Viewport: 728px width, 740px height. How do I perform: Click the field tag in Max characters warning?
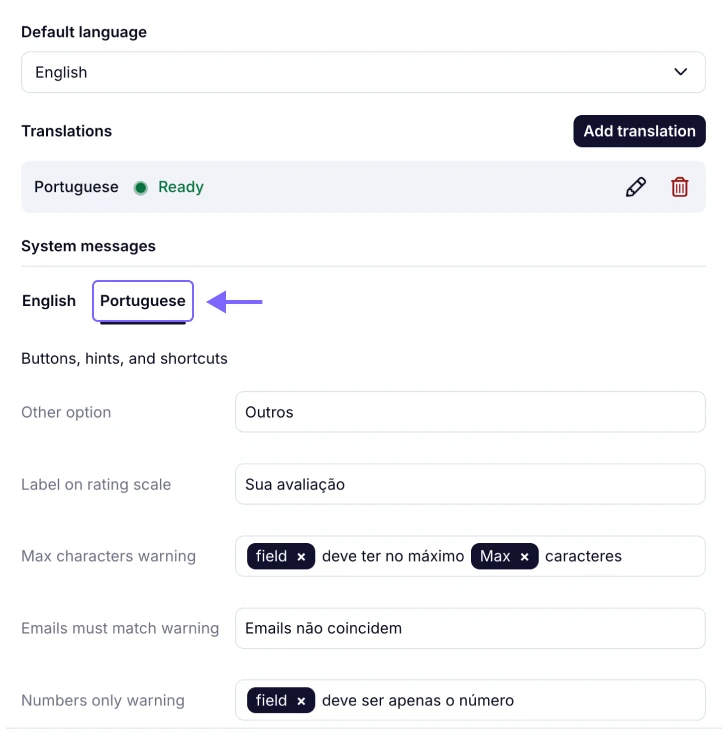(270, 556)
